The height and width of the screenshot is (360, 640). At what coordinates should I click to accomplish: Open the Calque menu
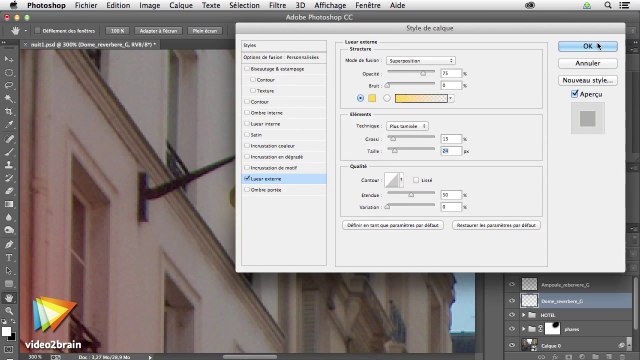coord(181,5)
